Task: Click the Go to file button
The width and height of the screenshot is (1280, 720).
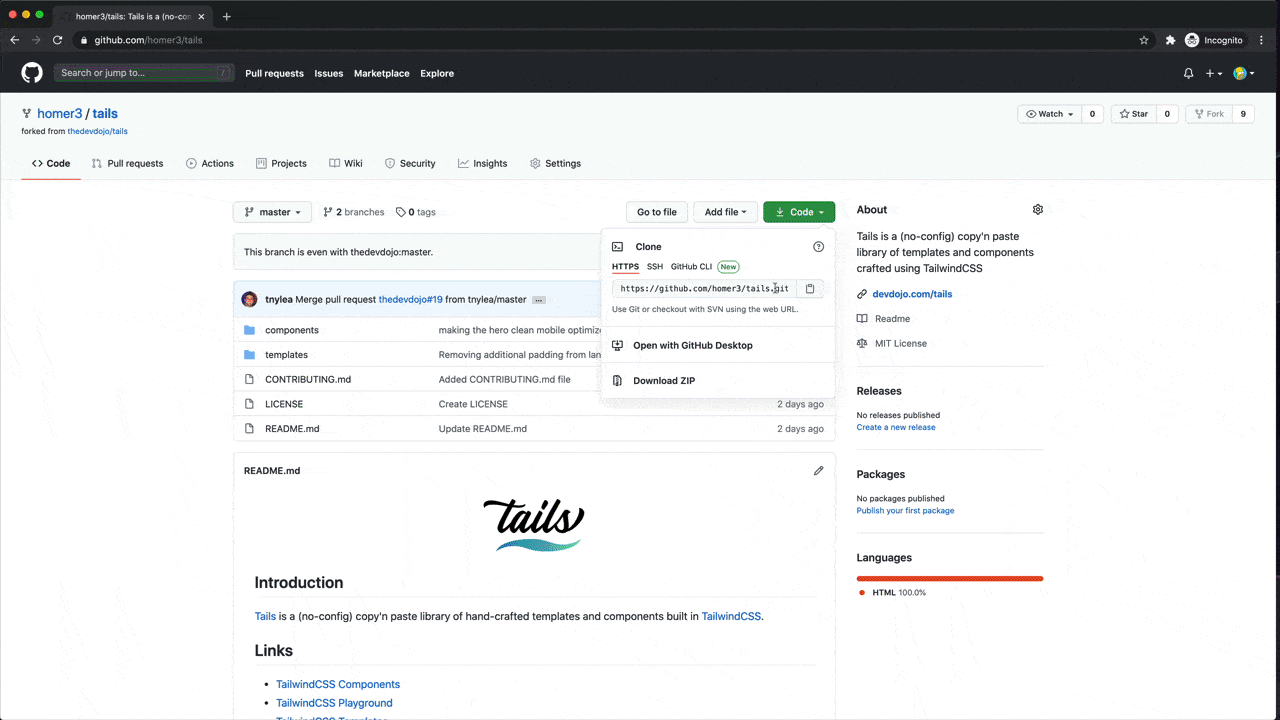Action: point(657,212)
